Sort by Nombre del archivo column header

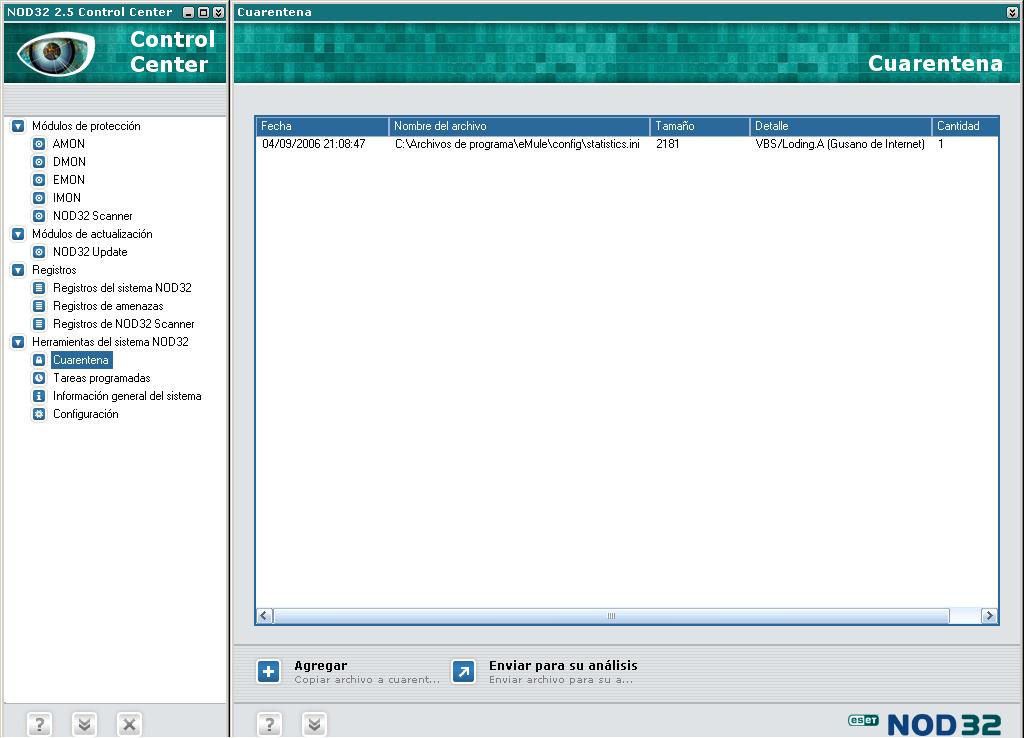(520, 126)
